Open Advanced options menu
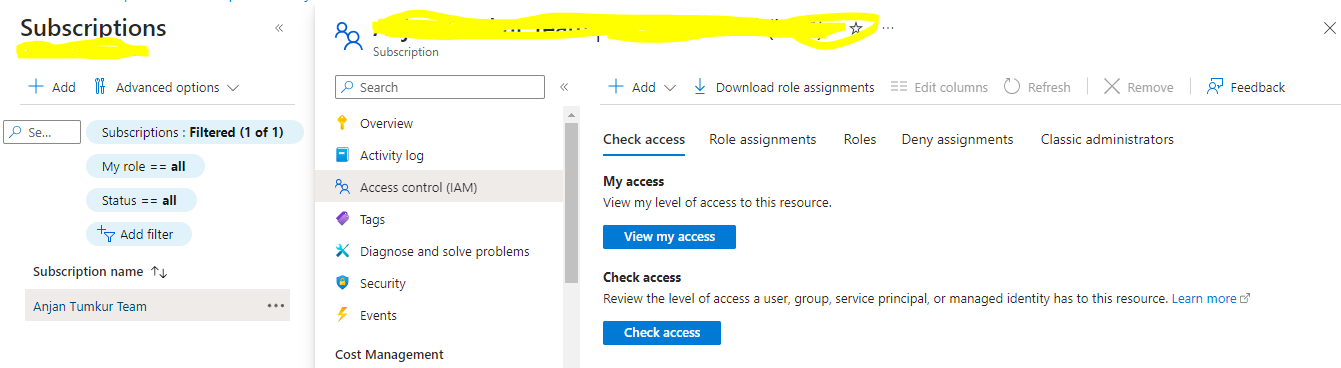The image size is (1341, 368). tap(167, 87)
